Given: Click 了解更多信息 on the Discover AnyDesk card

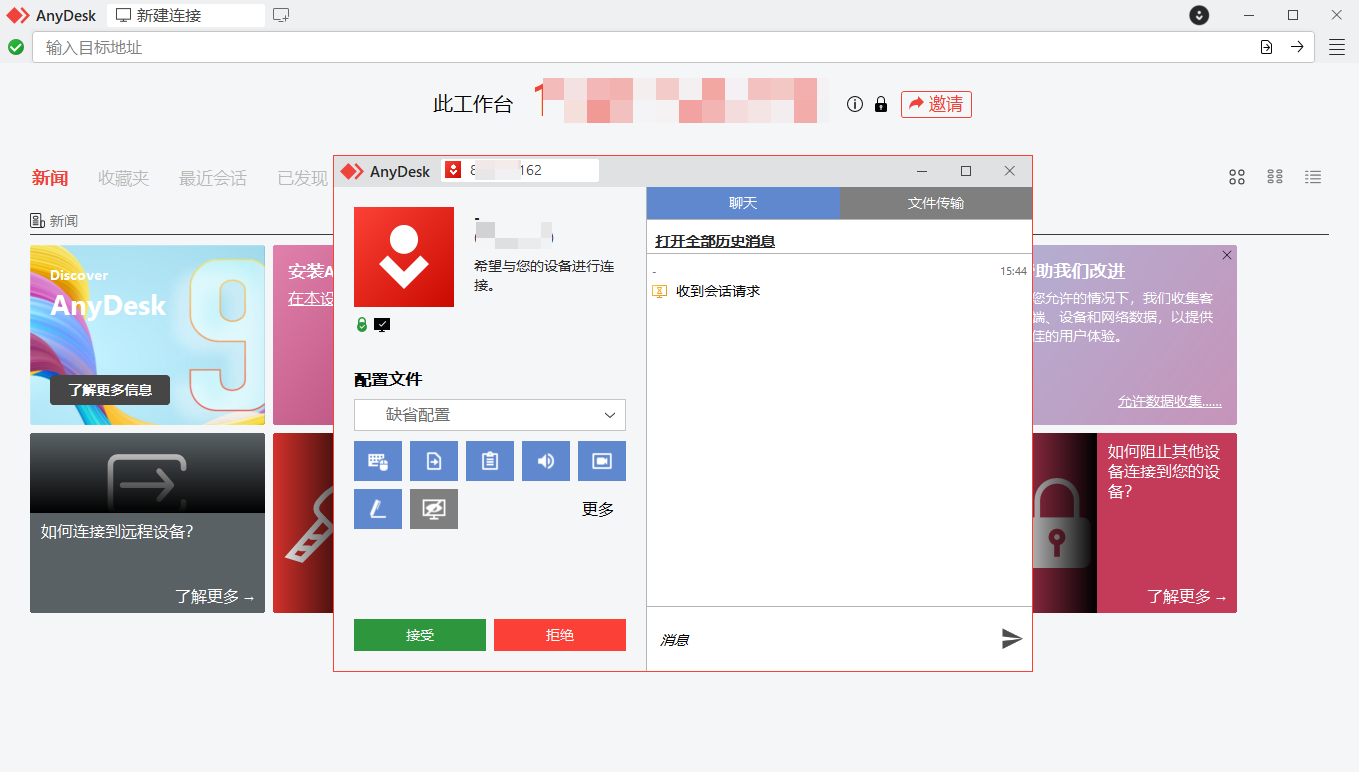Looking at the screenshot, I should (x=110, y=390).
